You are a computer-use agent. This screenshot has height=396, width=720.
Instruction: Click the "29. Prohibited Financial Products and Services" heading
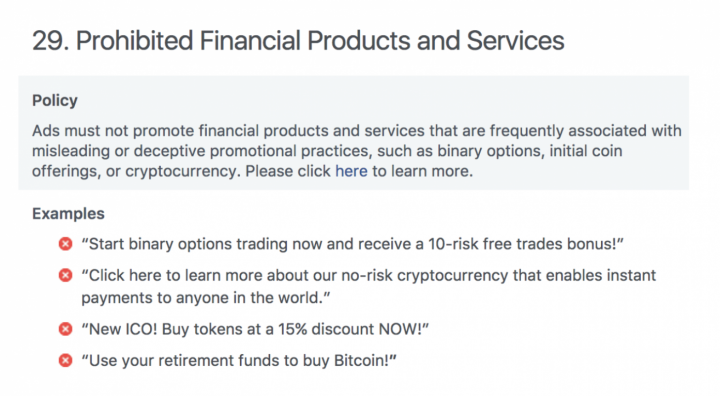click(x=298, y=40)
